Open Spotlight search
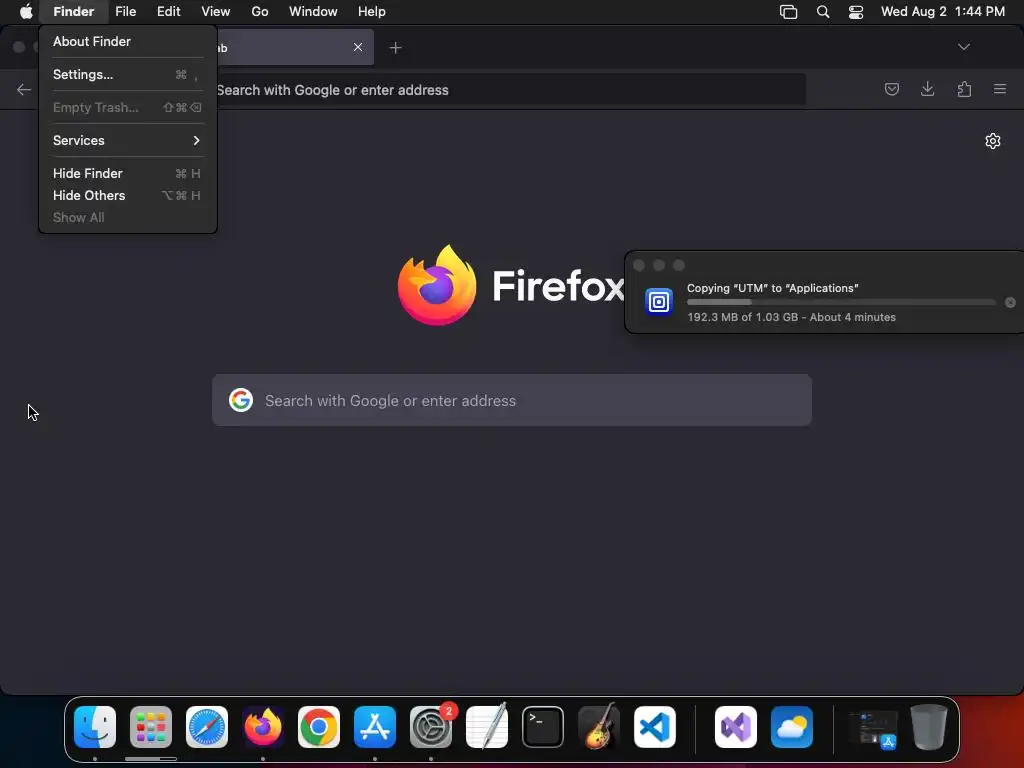This screenshot has width=1024, height=768. [823, 12]
